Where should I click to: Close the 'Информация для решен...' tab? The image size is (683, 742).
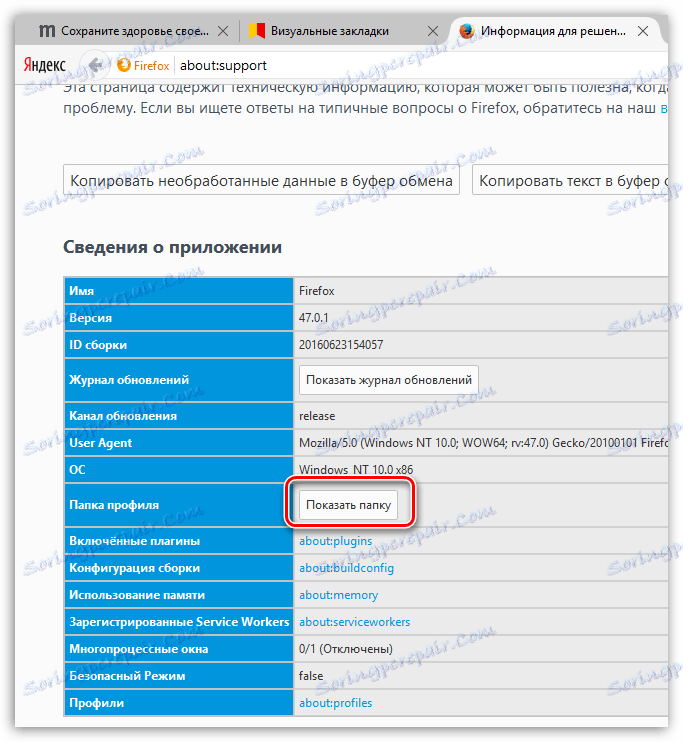pos(643,31)
